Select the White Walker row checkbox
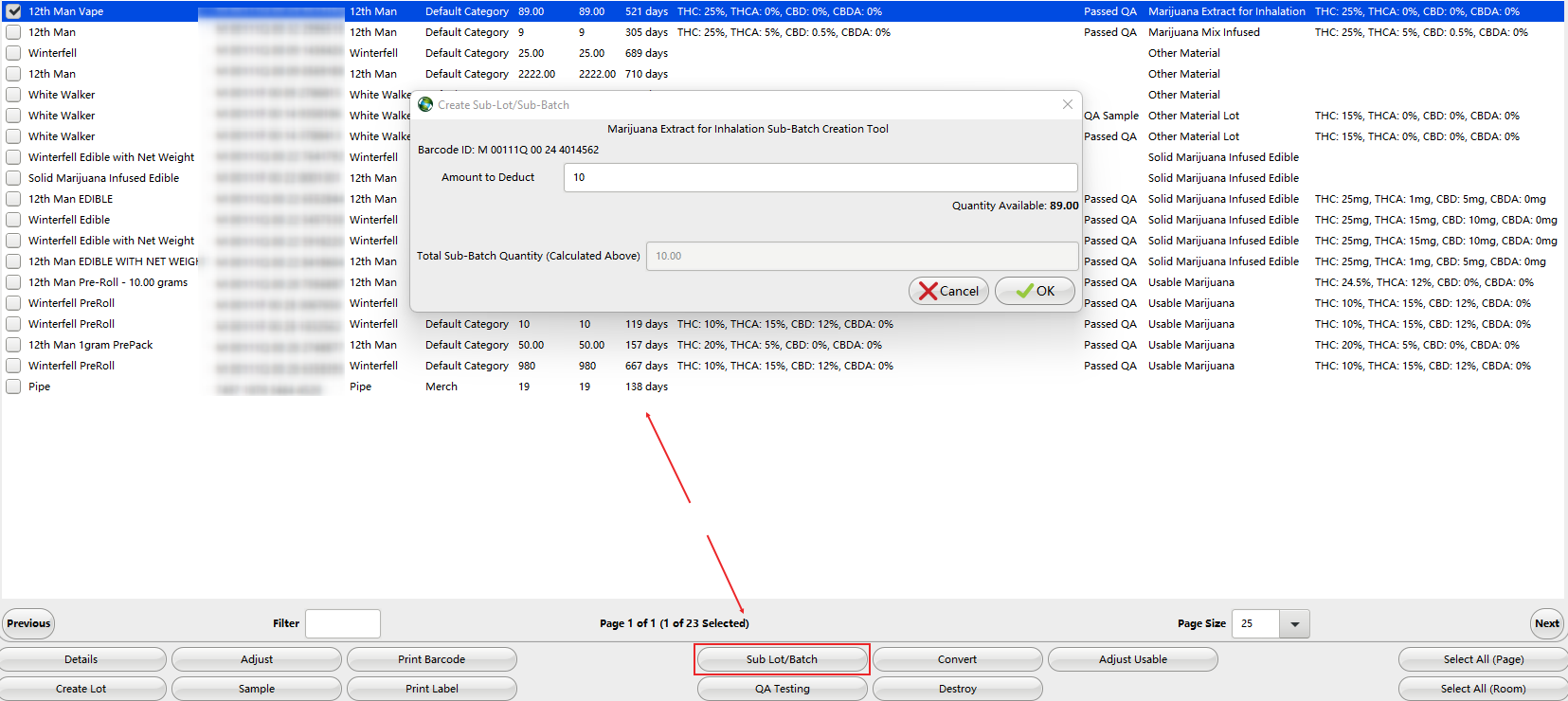 [x=13, y=95]
